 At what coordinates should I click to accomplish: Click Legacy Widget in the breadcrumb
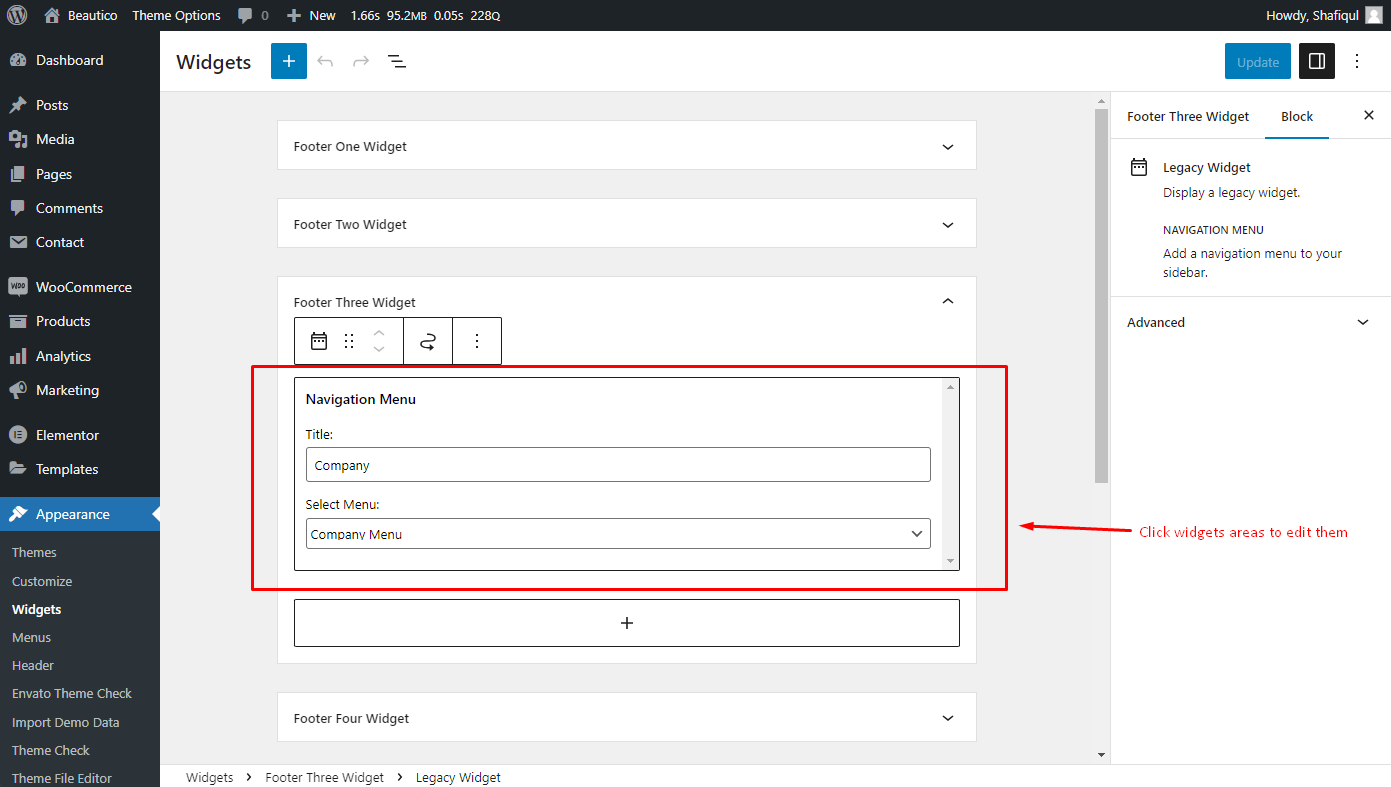pos(458,777)
